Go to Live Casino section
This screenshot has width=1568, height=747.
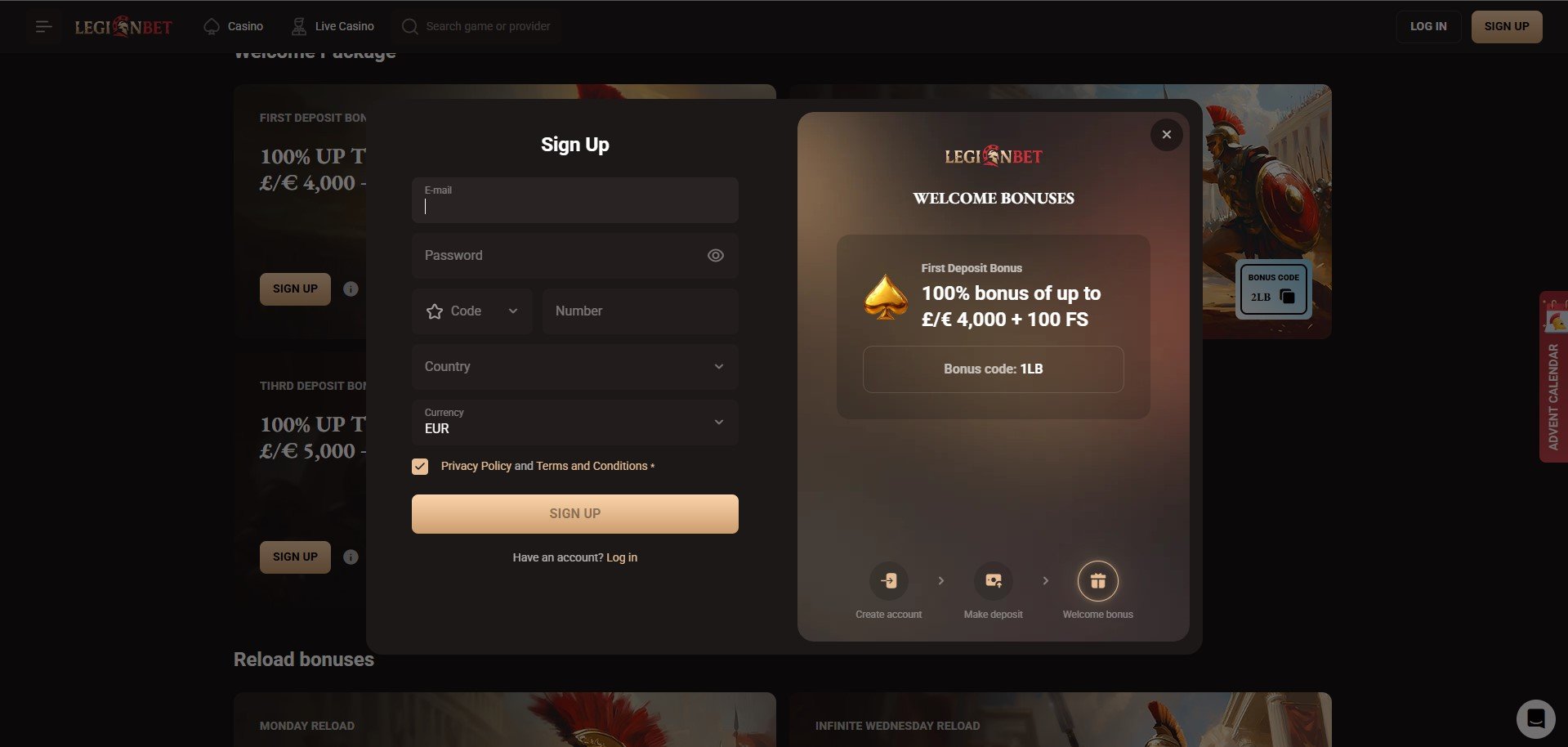333,26
